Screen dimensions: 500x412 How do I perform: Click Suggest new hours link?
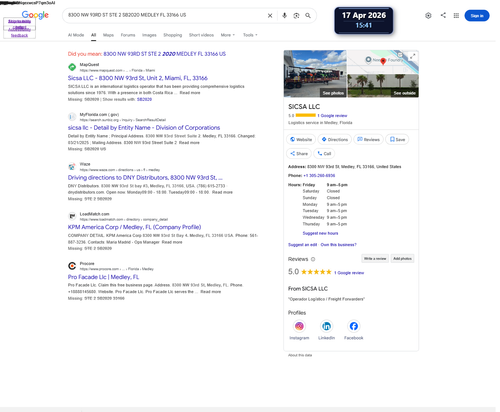point(320,233)
